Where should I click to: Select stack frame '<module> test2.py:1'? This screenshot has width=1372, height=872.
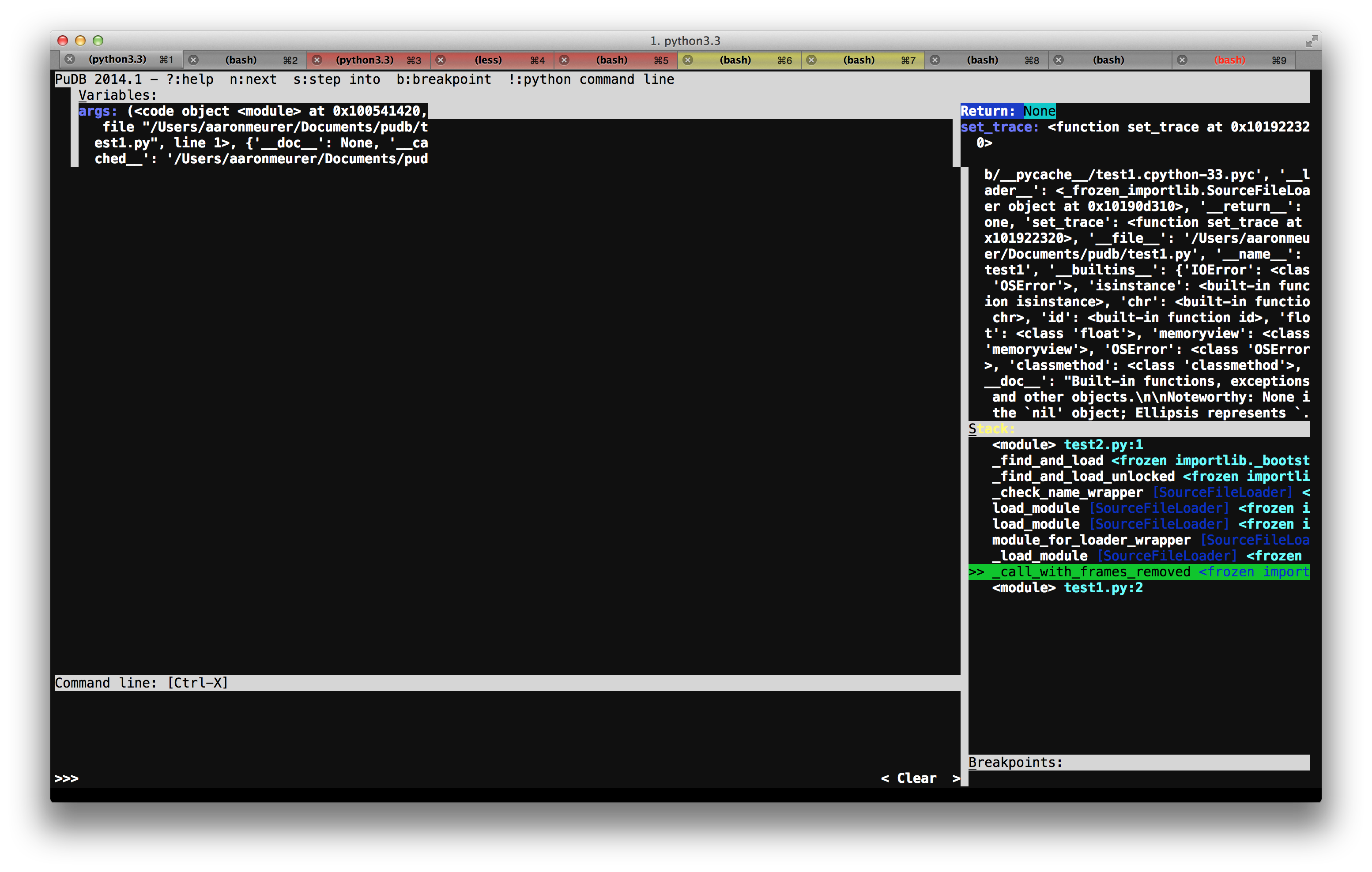click(x=1139, y=445)
